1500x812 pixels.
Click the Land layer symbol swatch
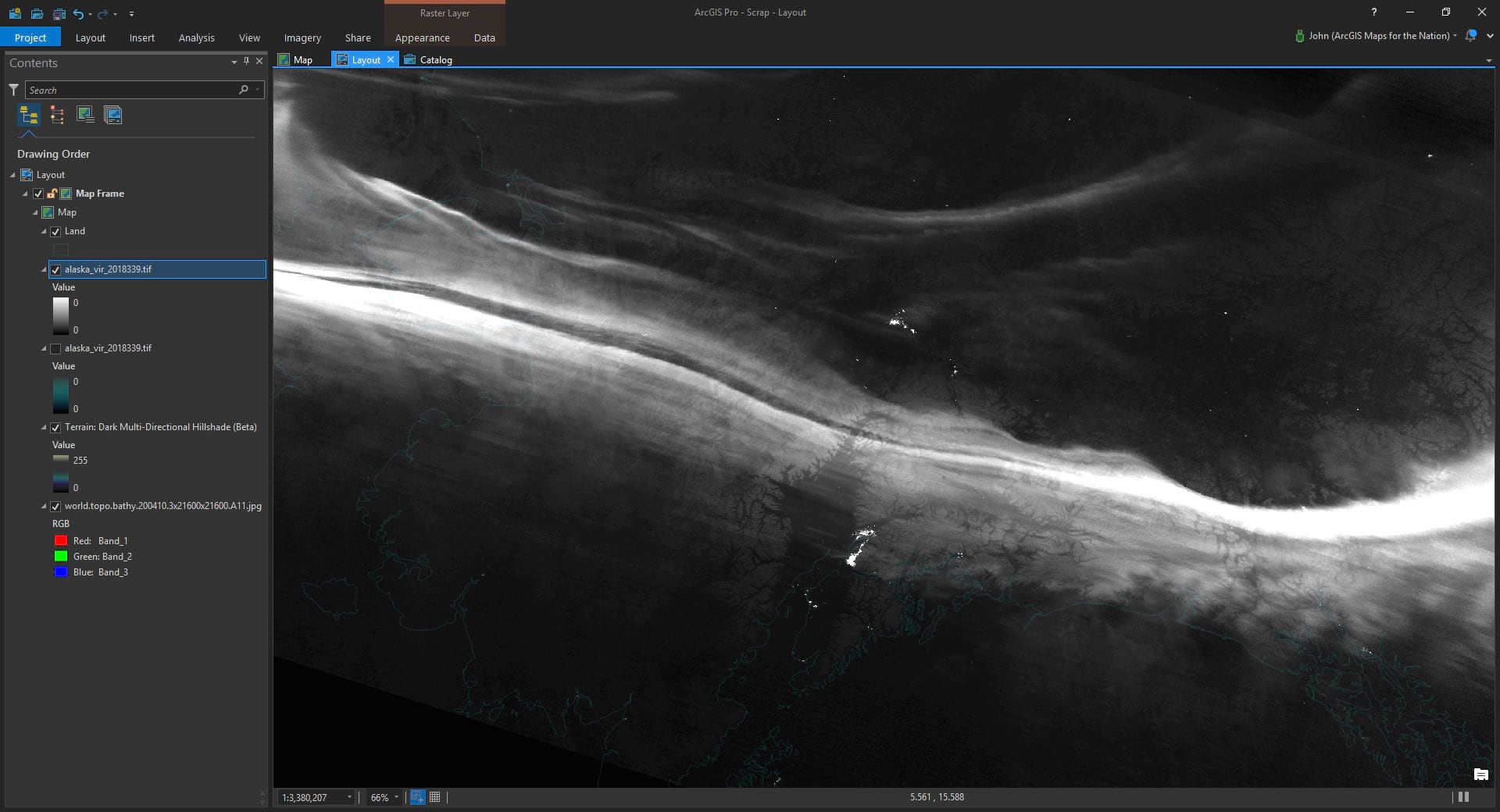point(61,250)
